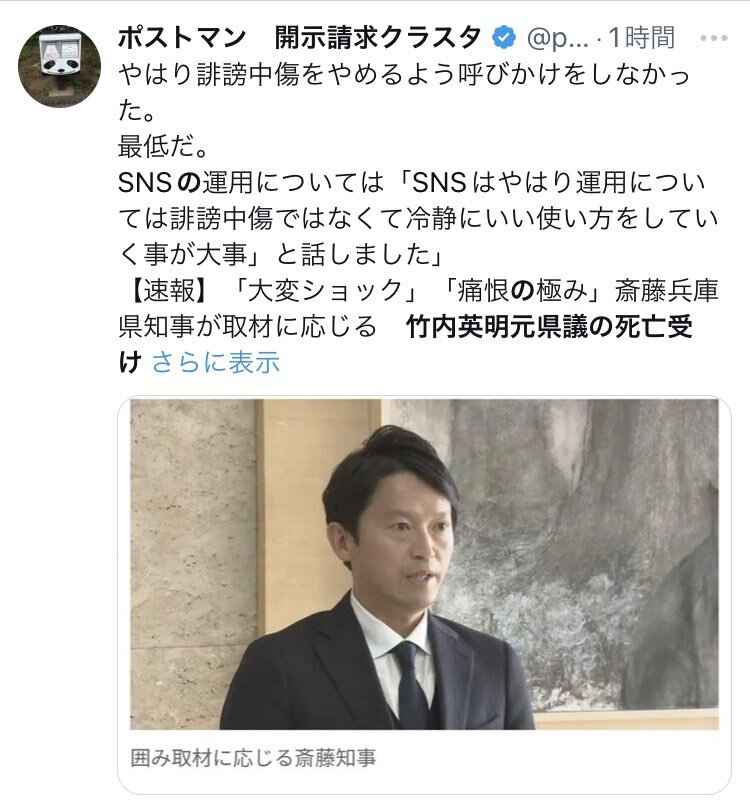Click the line ては誹謗中傷ではなくて冷静に
The image size is (750, 806).
(418, 218)
